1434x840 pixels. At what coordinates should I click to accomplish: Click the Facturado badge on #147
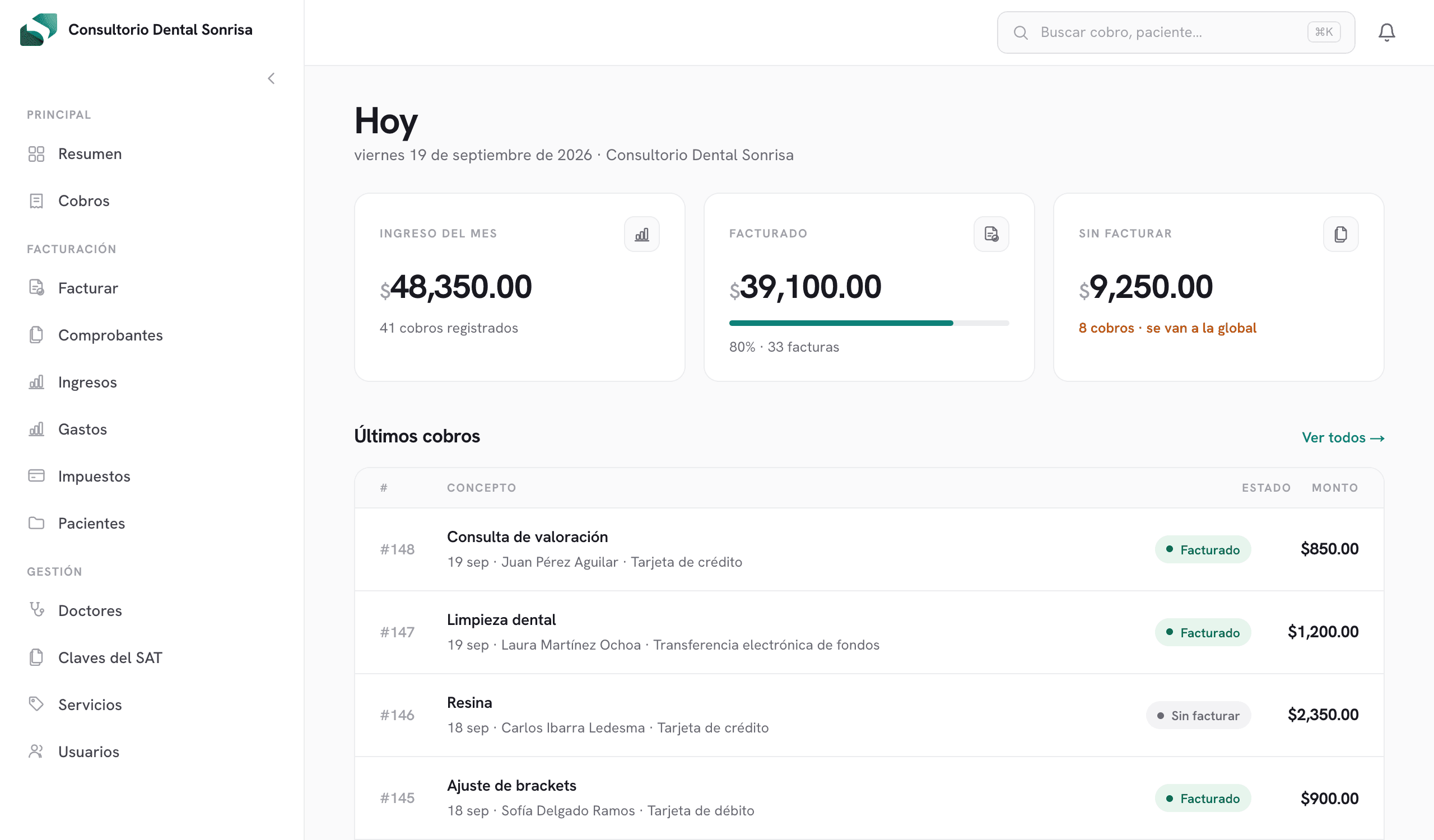(x=1203, y=632)
